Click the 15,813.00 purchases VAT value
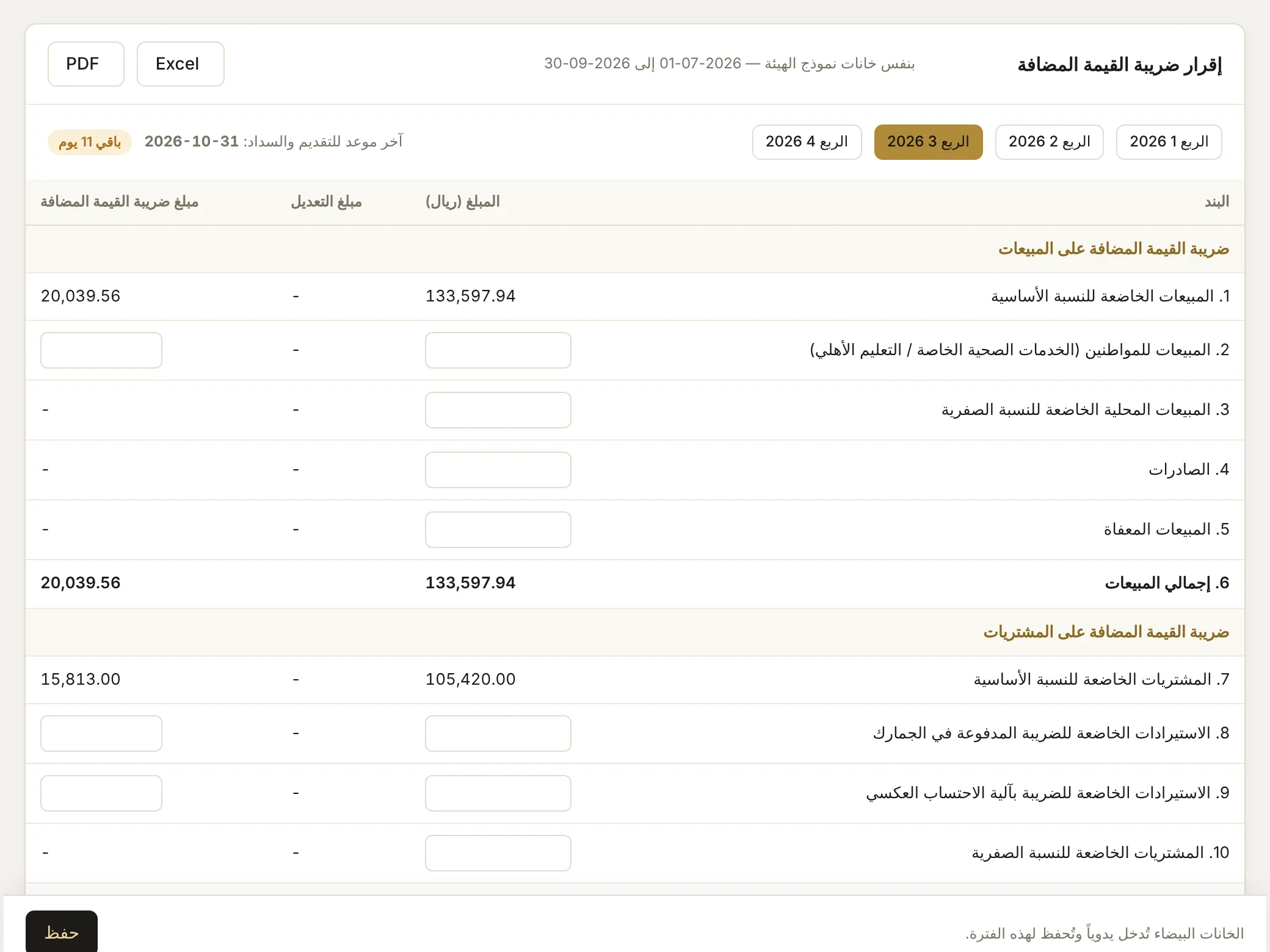Viewport: 1270px width, 952px height. 81,679
